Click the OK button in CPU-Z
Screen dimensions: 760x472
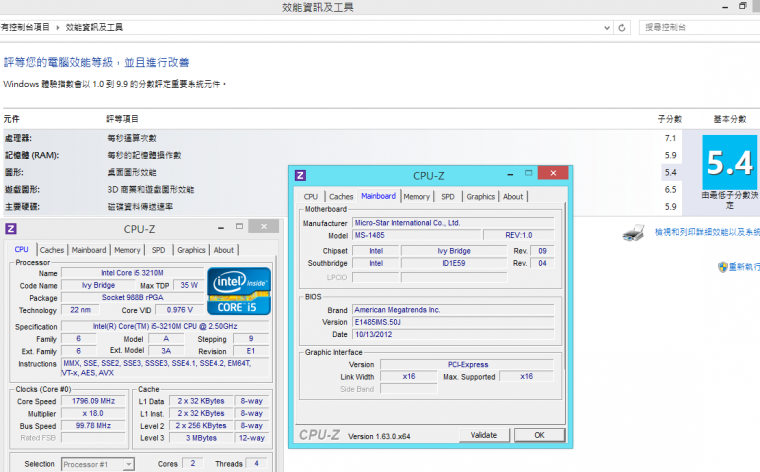(539, 435)
